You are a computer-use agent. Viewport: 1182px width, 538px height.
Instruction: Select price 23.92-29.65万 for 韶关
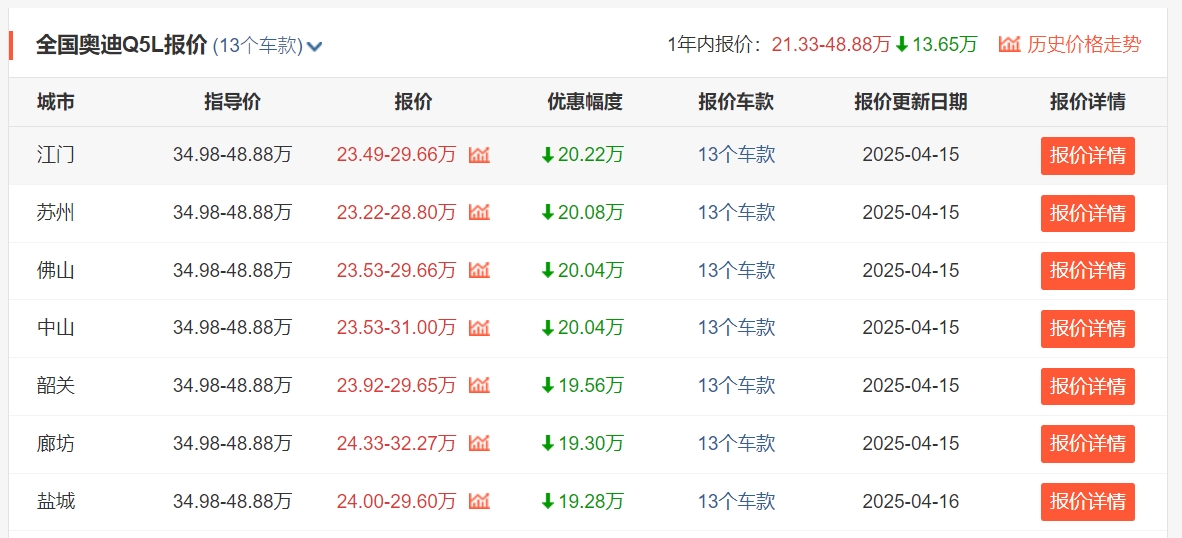tap(397, 386)
